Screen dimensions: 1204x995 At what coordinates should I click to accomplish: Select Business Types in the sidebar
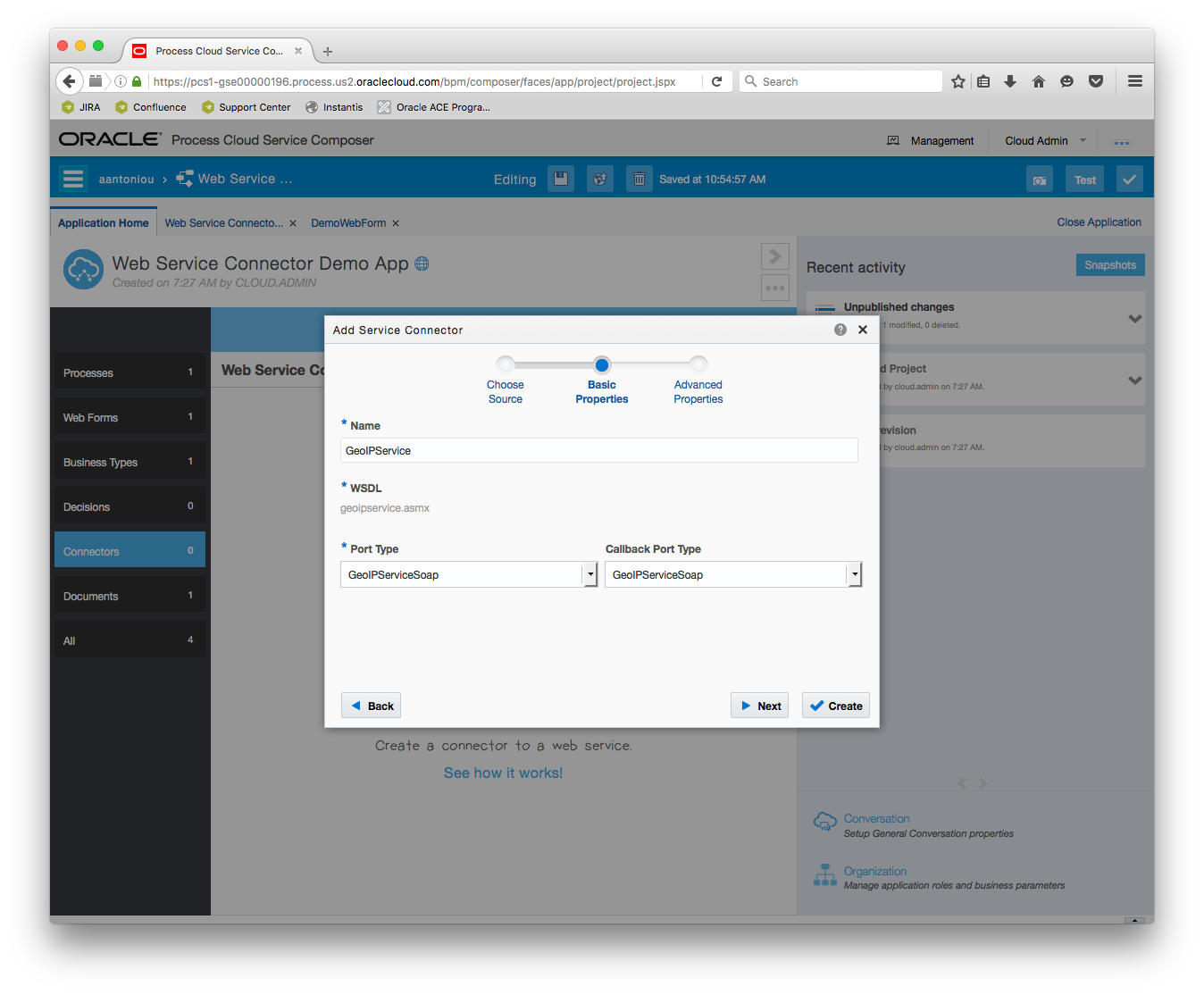[x=130, y=462]
